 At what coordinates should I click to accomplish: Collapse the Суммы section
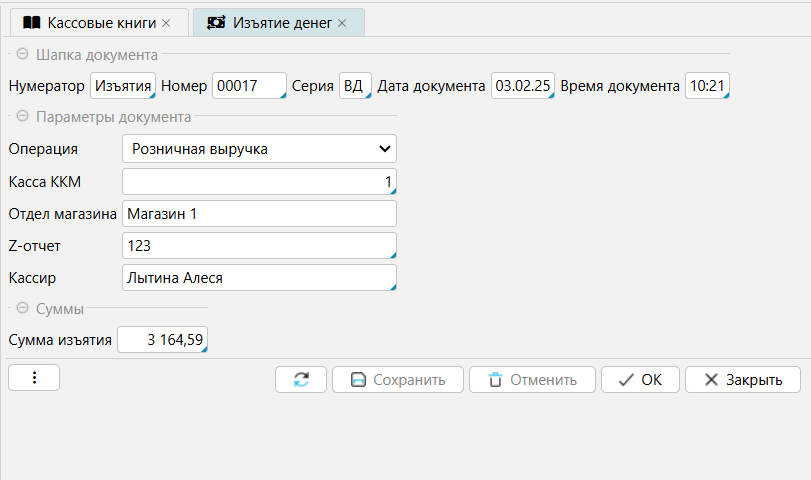22,309
